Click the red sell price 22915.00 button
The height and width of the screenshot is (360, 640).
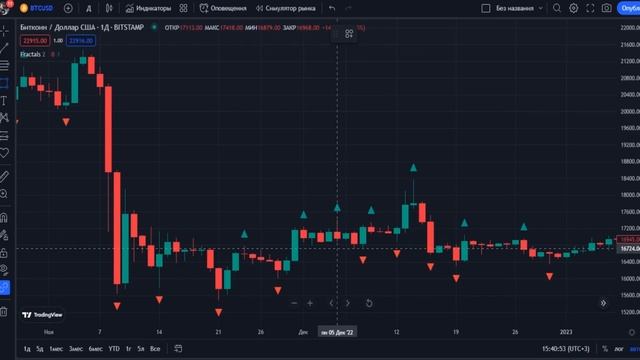35,41
